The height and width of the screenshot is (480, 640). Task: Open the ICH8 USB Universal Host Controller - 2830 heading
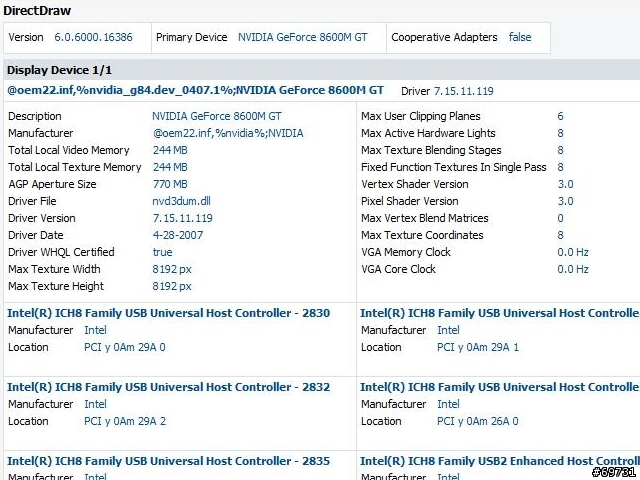pyautogui.click(x=169, y=313)
